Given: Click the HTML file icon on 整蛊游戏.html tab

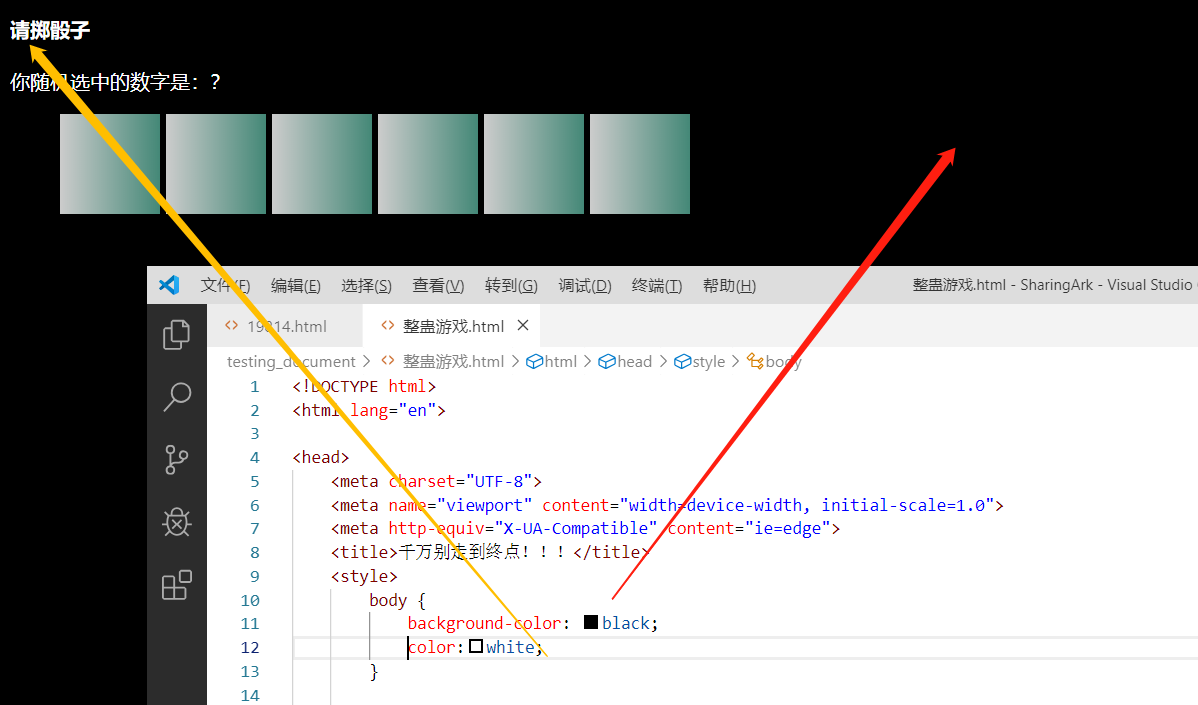Looking at the screenshot, I should point(388,325).
